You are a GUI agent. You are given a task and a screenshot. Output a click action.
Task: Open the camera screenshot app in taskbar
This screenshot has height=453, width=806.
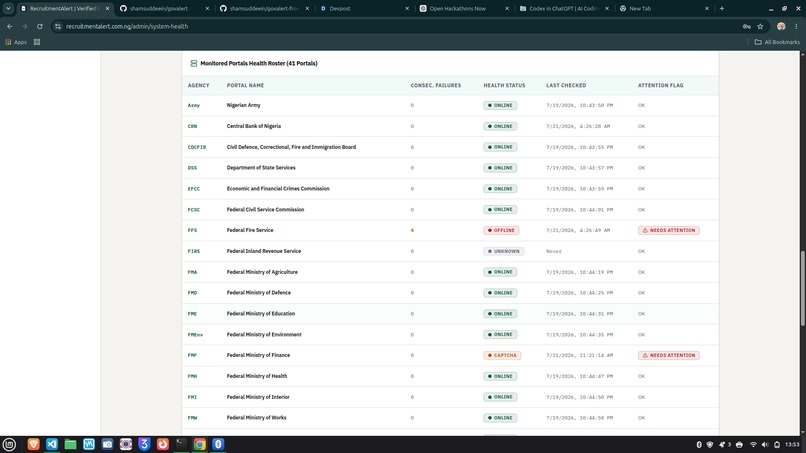point(107,444)
